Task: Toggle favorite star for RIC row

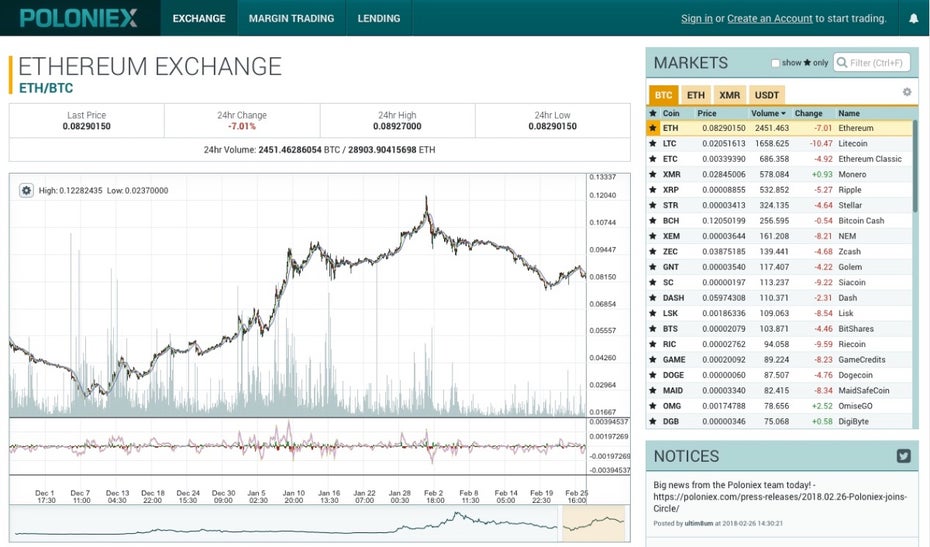Action: tap(653, 344)
